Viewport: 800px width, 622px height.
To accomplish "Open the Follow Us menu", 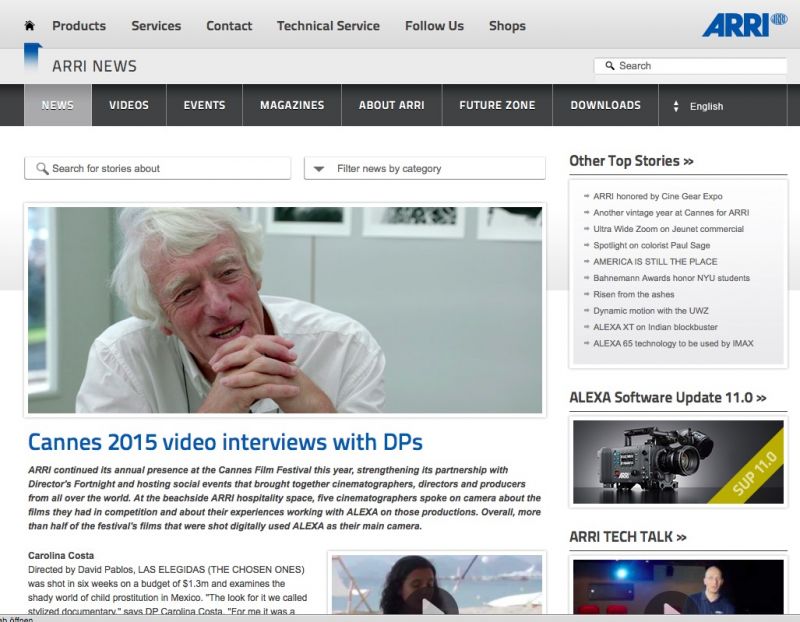I will pyautogui.click(x=434, y=26).
